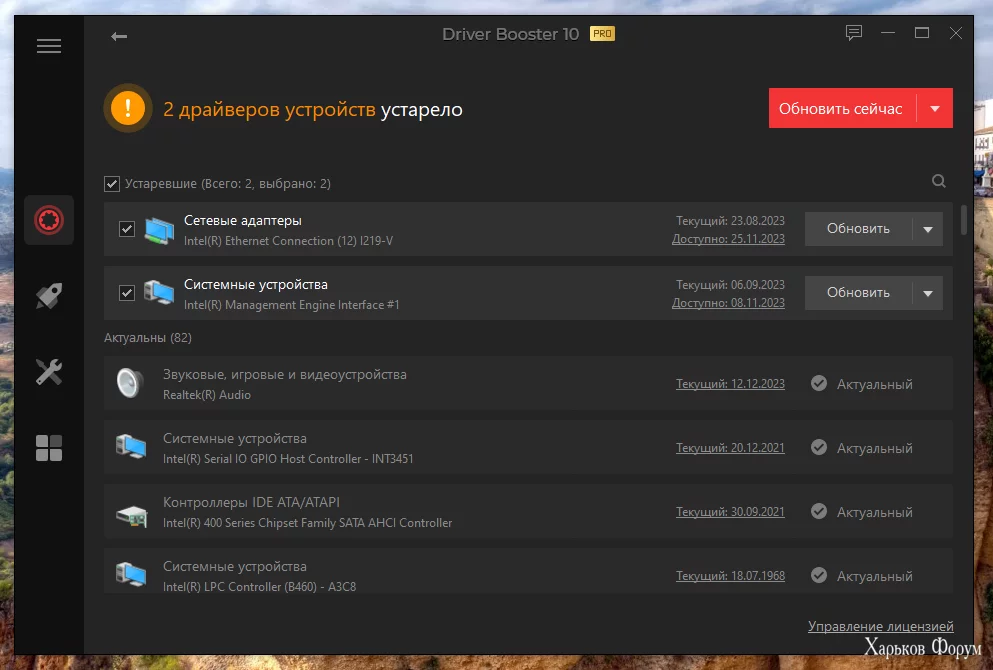Open the feedback chat icon

click(854, 33)
